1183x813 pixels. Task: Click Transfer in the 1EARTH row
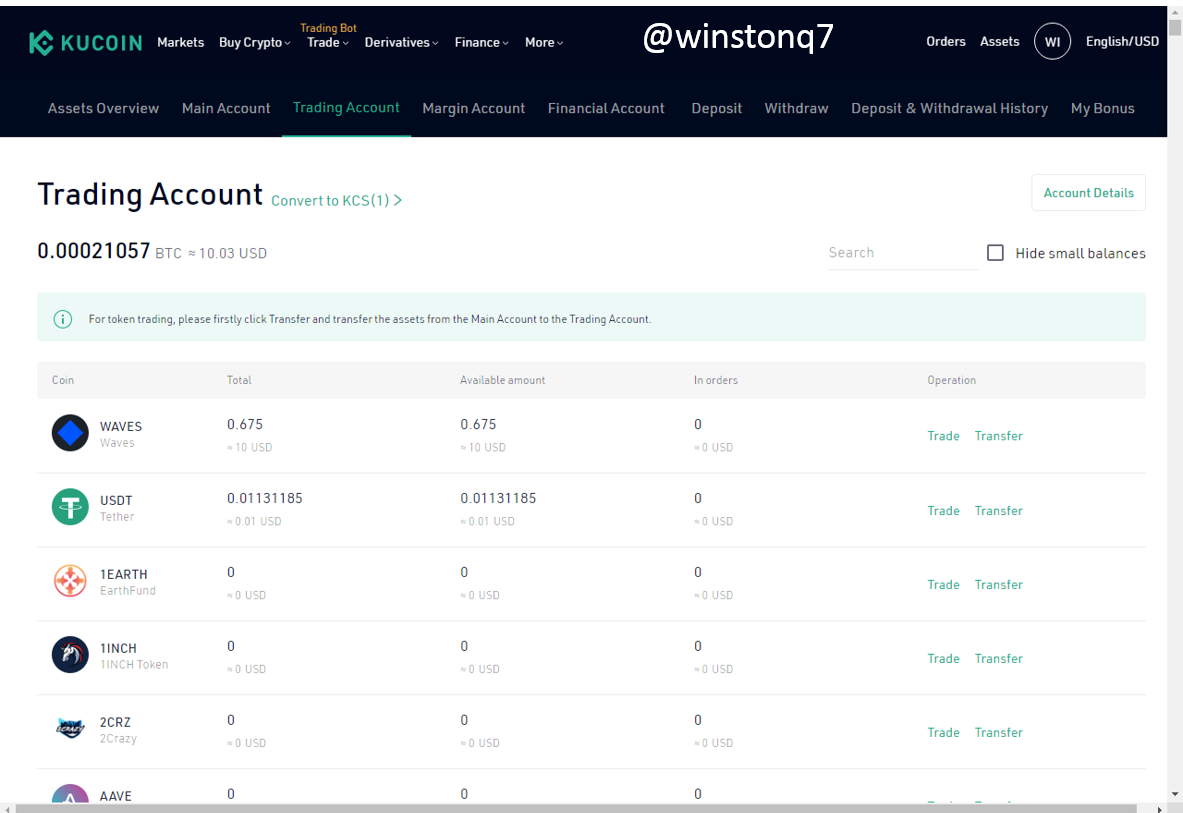998,584
